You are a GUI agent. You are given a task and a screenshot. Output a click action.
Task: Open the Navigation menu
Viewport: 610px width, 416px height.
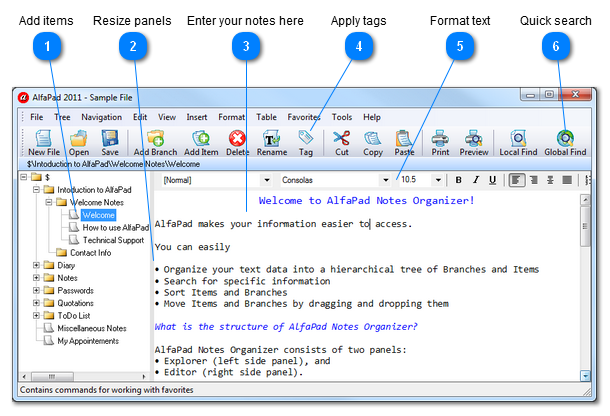pyautogui.click(x=102, y=117)
